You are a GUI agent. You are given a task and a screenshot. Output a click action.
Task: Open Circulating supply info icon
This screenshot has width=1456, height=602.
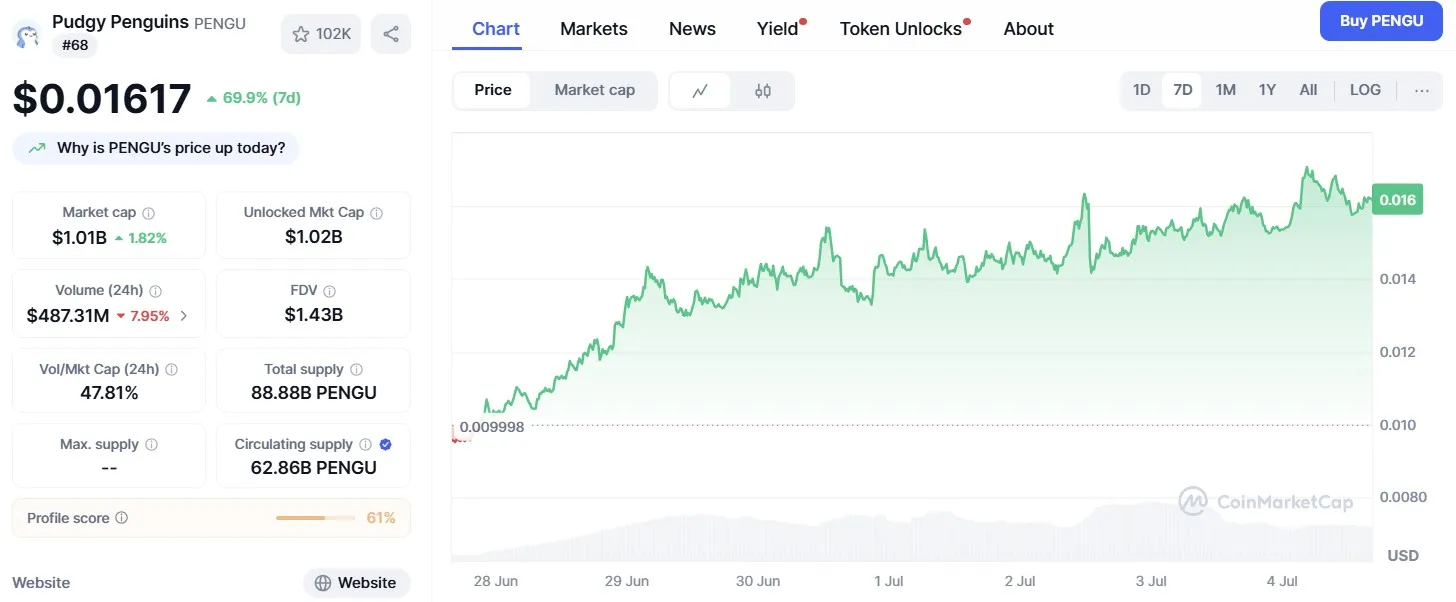click(366, 445)
